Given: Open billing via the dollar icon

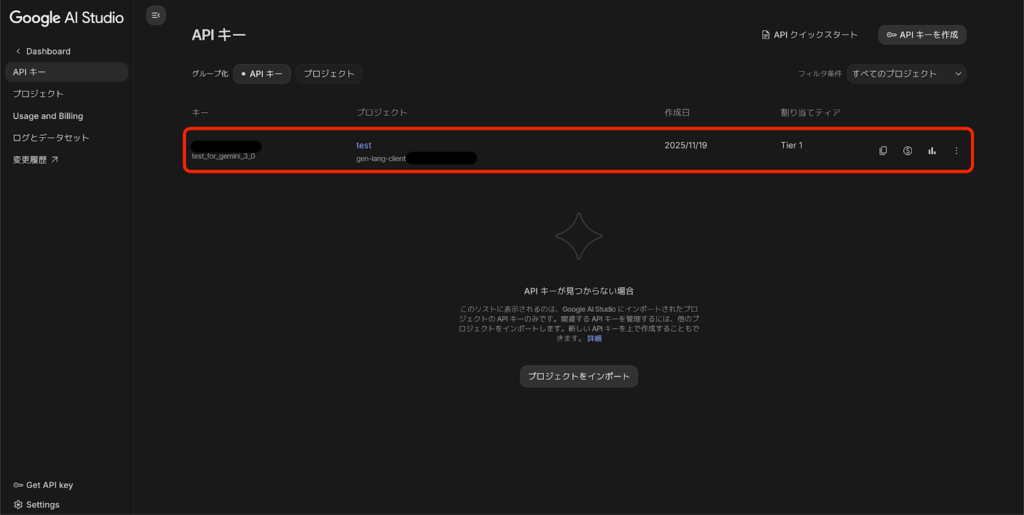Looking at the screenshot, I should 907,151.
